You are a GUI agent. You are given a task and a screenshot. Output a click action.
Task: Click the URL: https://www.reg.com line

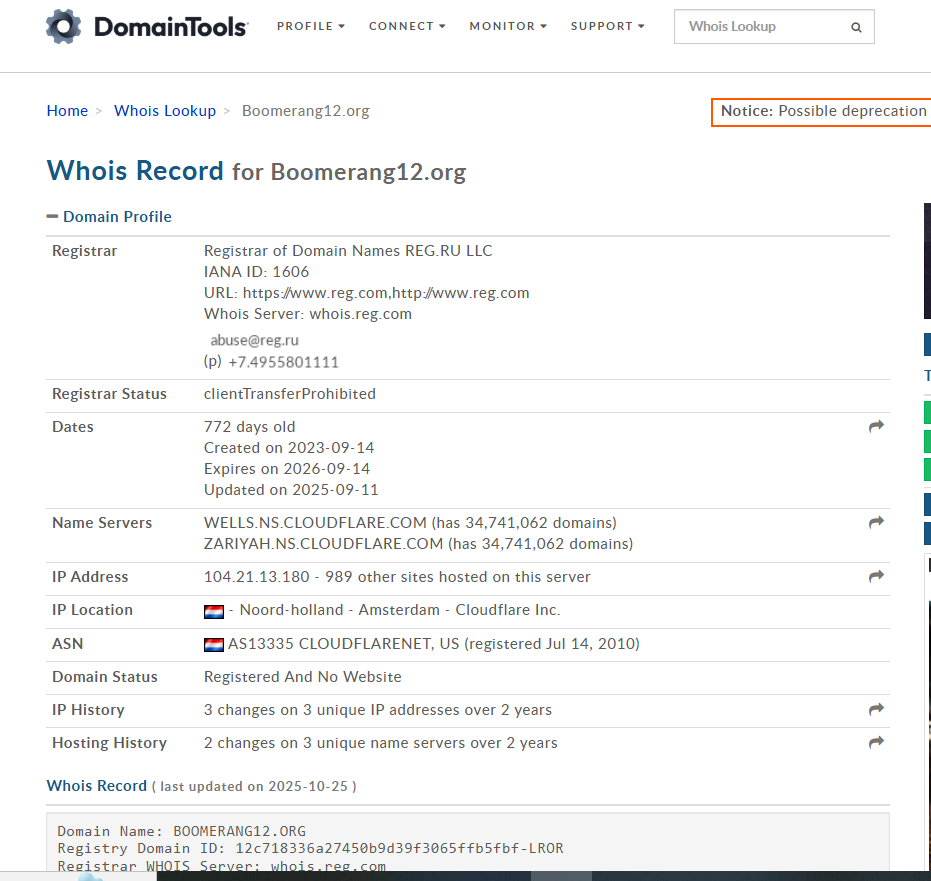(366, 293)
